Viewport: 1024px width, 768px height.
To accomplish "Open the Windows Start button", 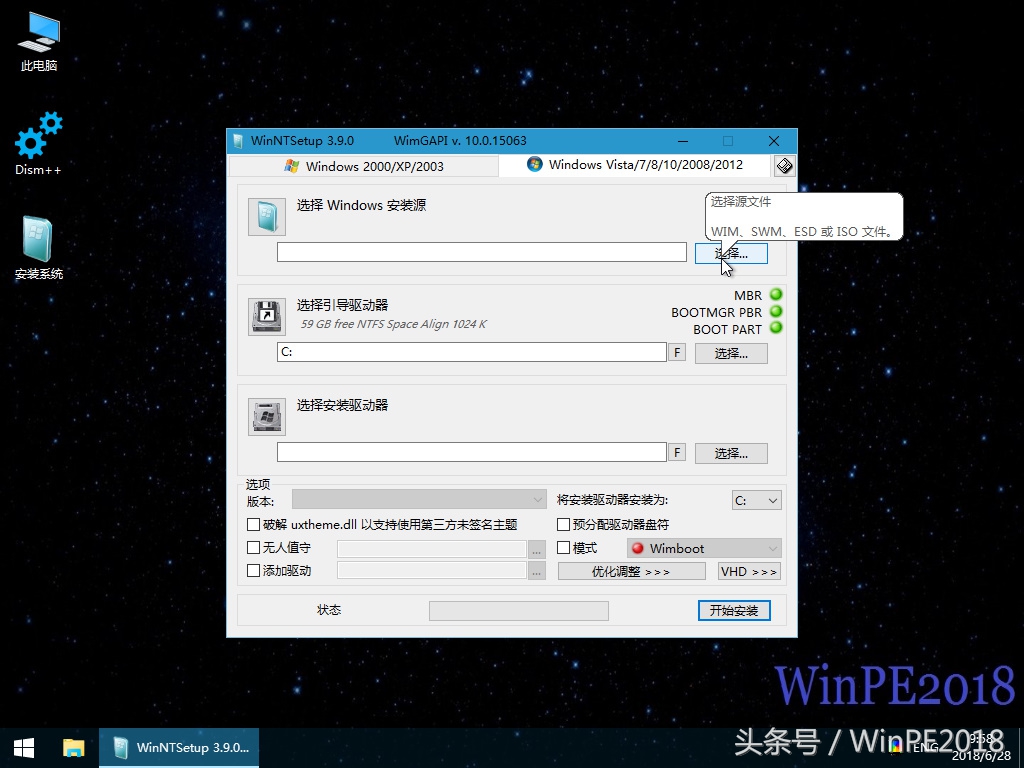I will 24,748.
